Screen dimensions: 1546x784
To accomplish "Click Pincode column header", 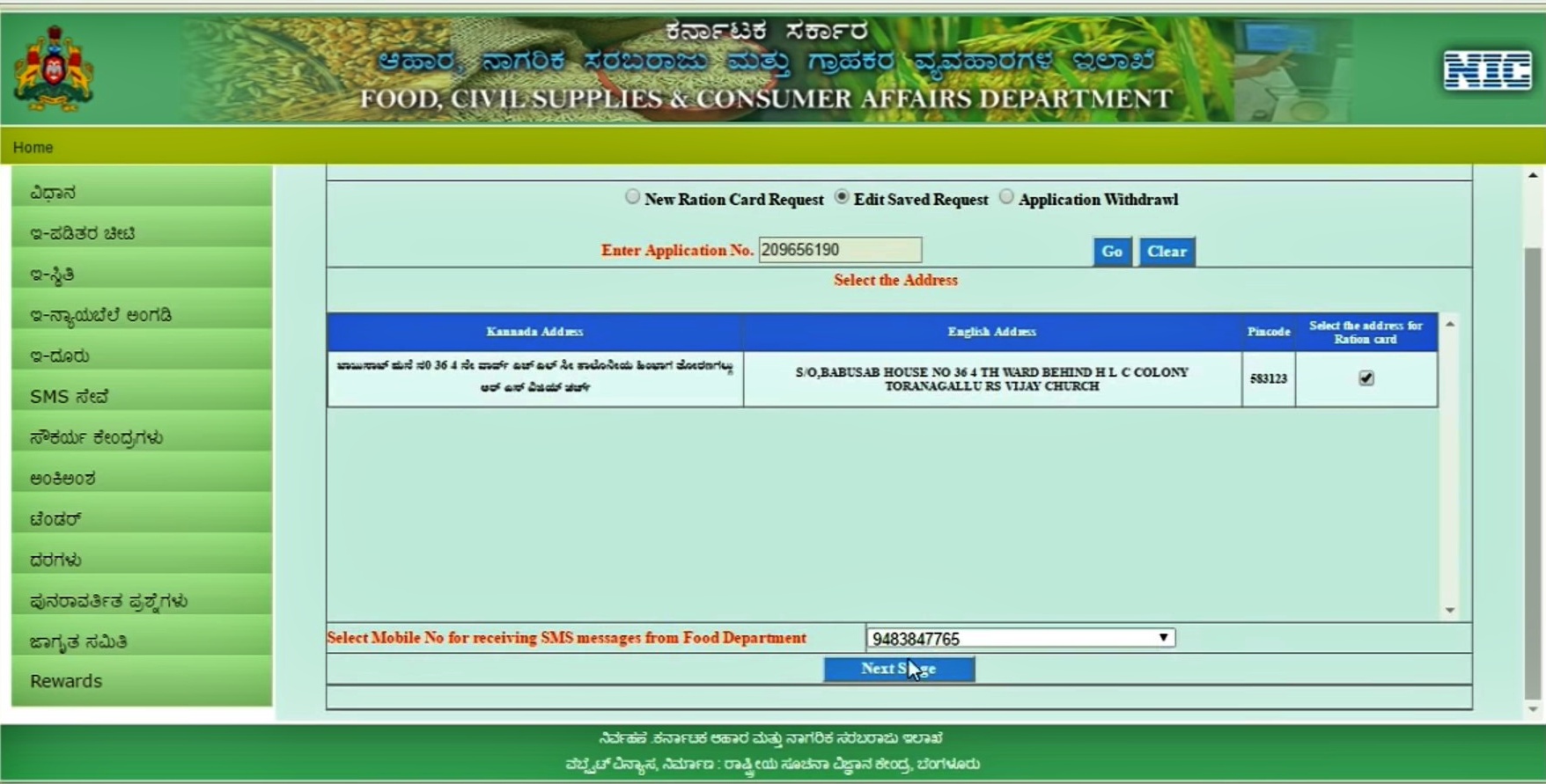I will click(x=1269, y=332).
